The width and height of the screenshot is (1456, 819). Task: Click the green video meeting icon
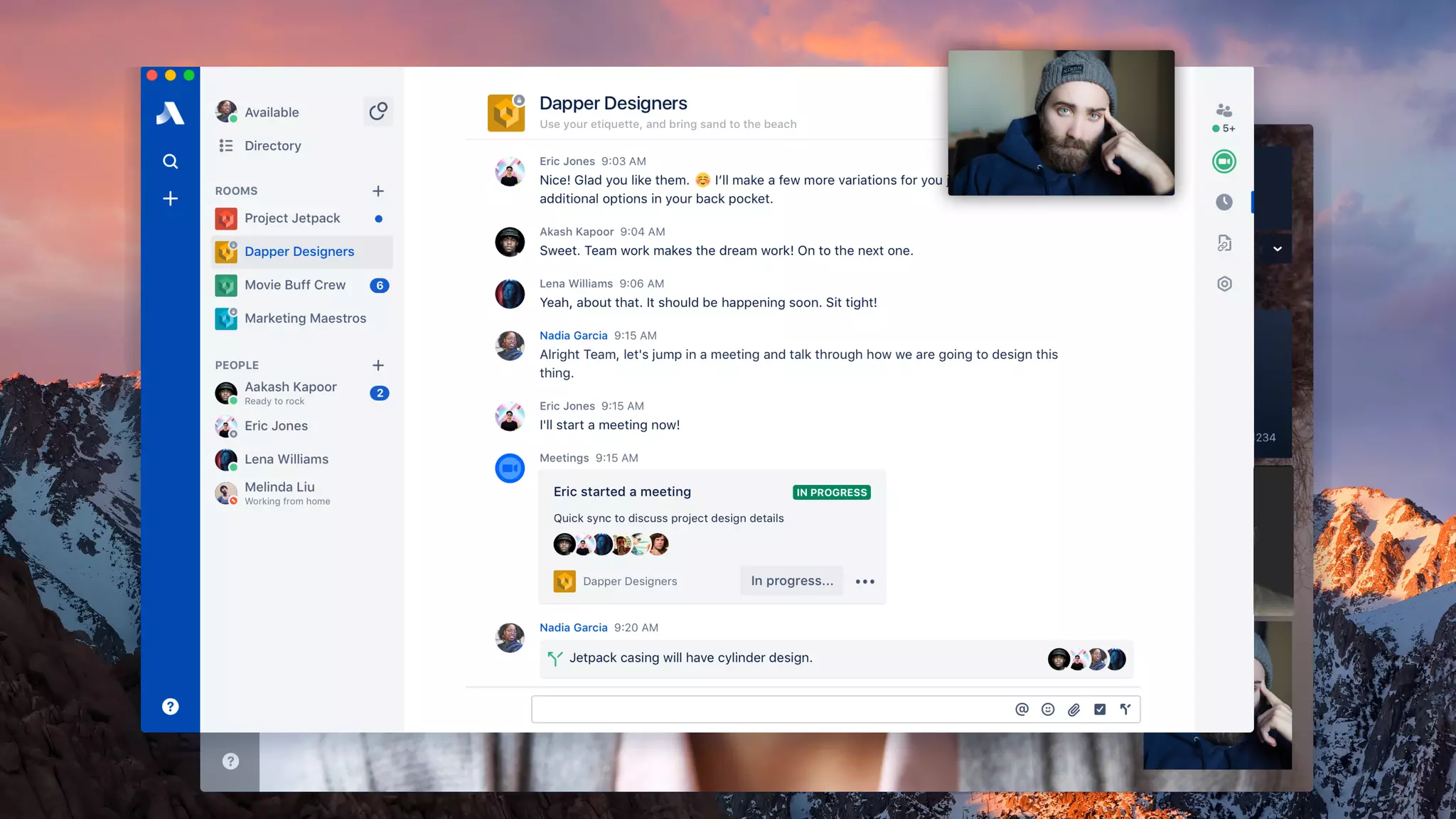[x=1224, y=161]
